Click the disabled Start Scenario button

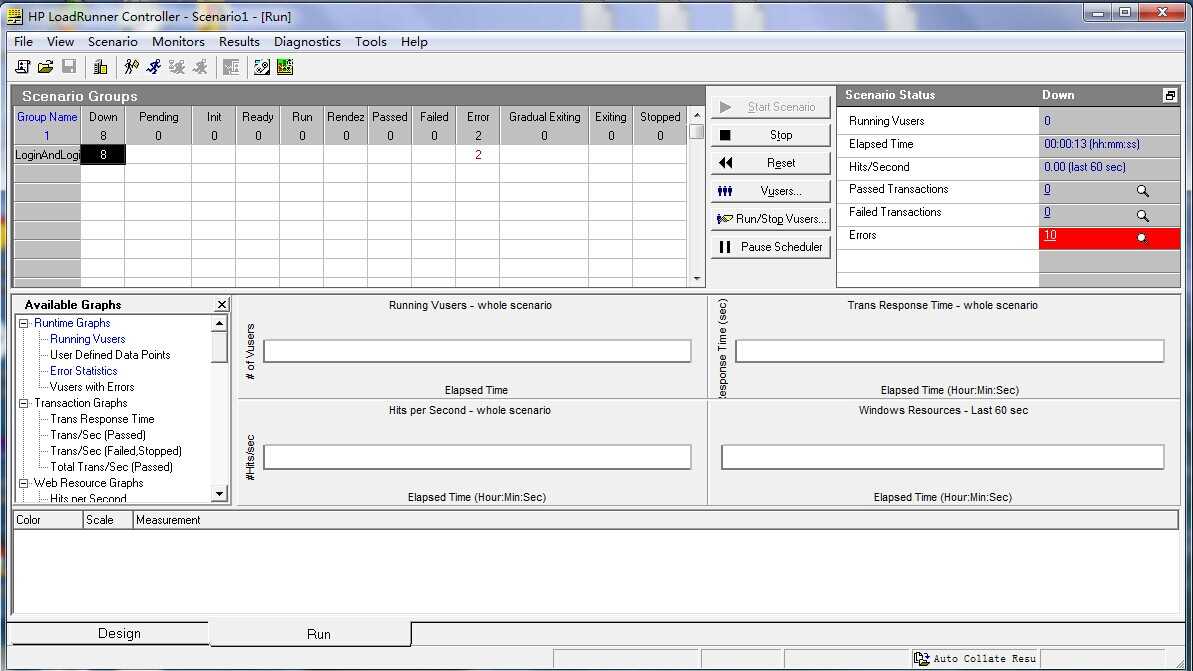pyautogui.click(x=771, y=107)
